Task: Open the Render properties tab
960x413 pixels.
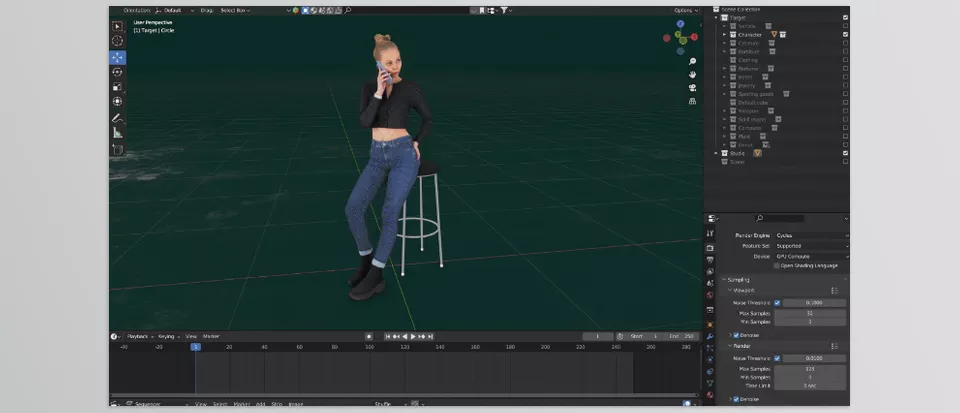Action: coord(710,248)
